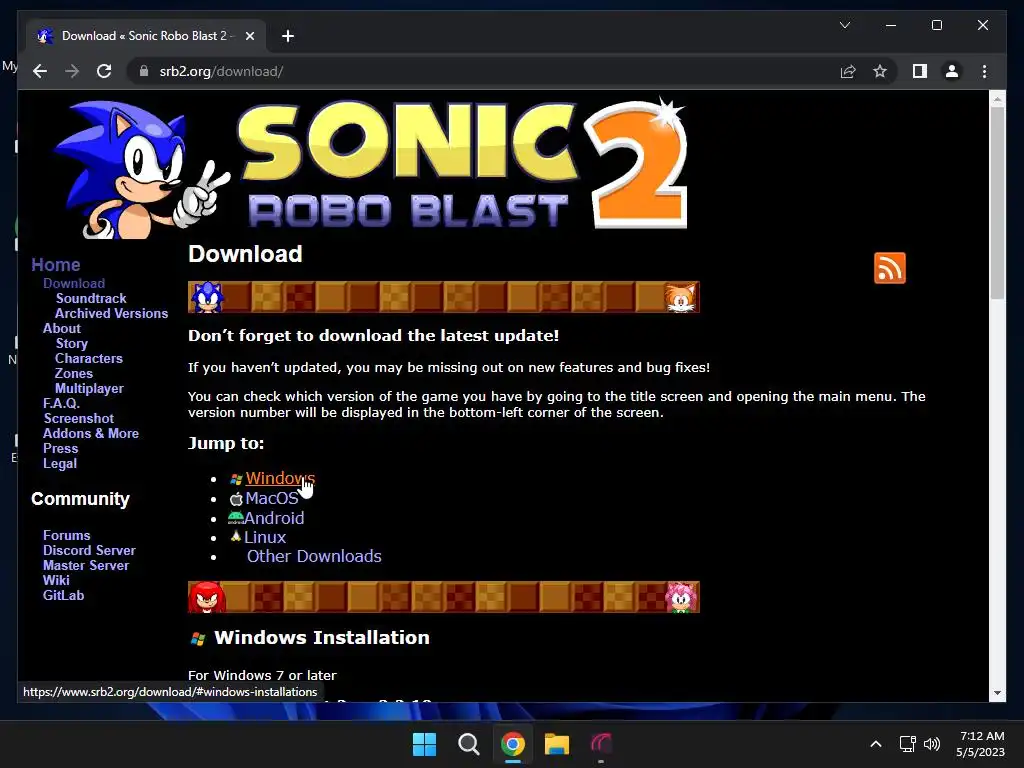
Task: Jump to the MacOS download section
Action: tap(272, 498)
